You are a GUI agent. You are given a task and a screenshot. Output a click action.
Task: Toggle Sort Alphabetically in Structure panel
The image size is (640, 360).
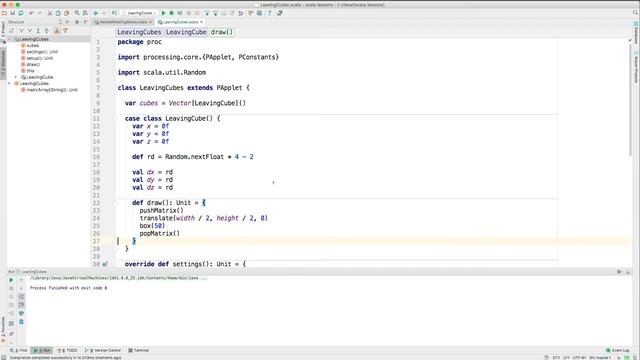coord(22,31)
